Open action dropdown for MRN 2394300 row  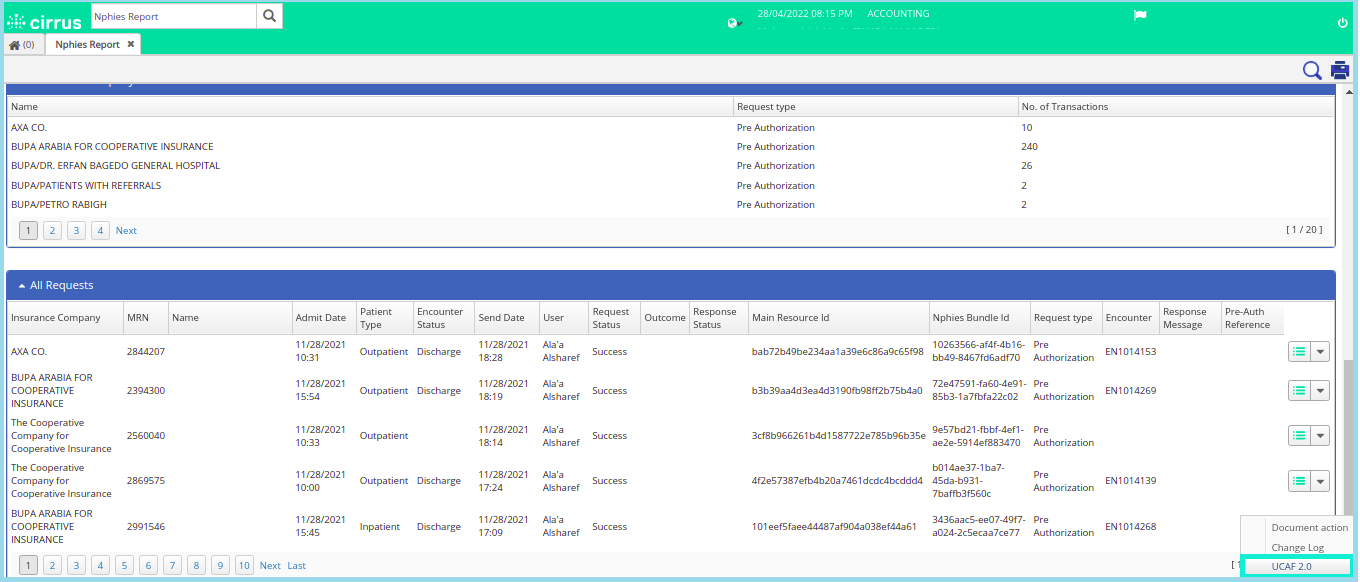coord(1320,391)
